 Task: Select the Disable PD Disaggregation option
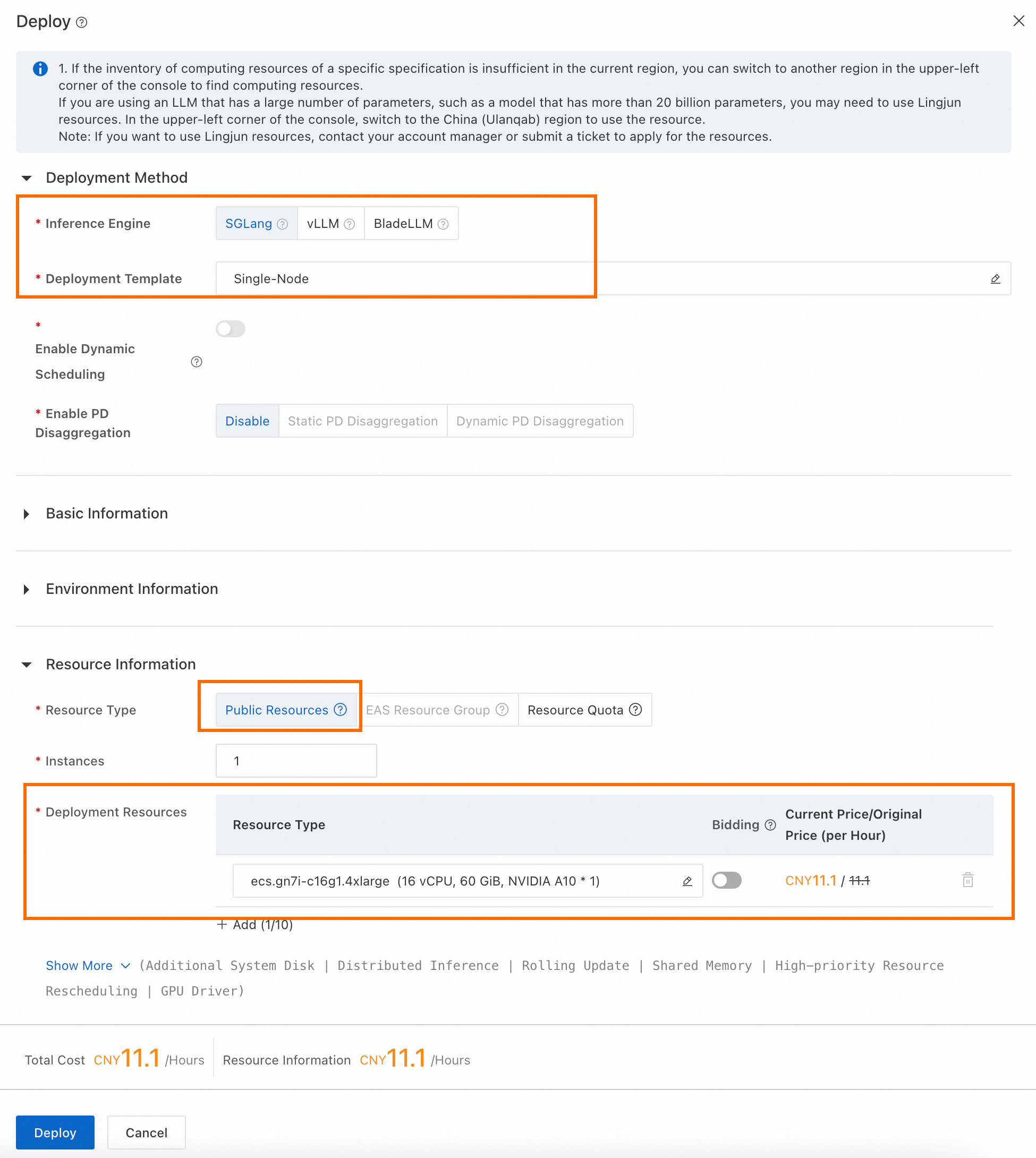247,421
